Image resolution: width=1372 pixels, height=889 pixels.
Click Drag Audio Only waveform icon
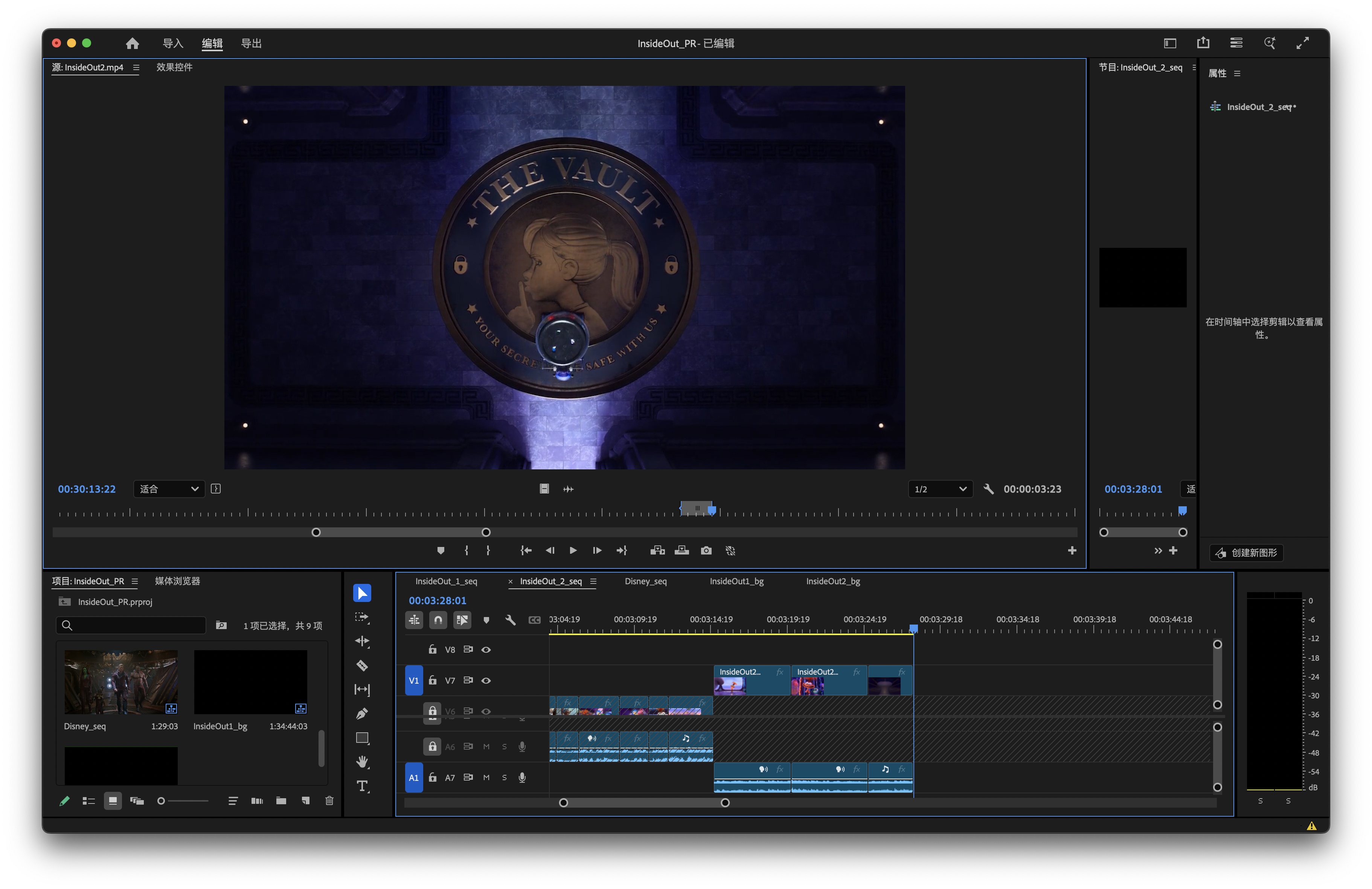coord(569,489)
